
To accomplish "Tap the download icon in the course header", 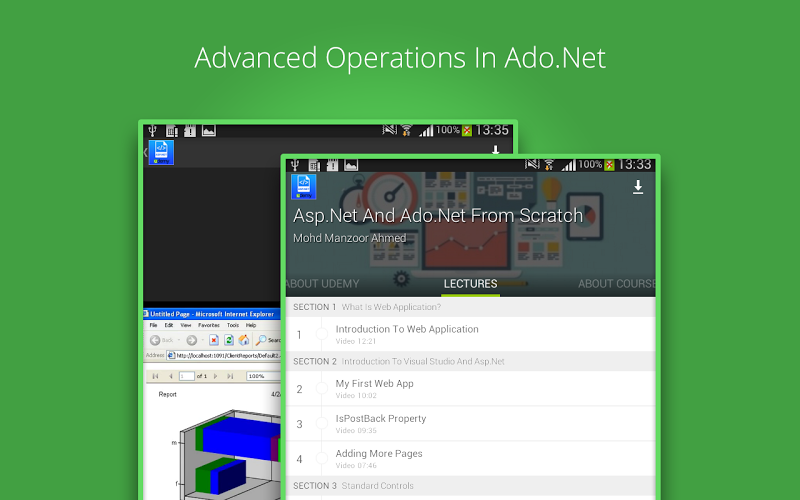I will tap(638, 187).
